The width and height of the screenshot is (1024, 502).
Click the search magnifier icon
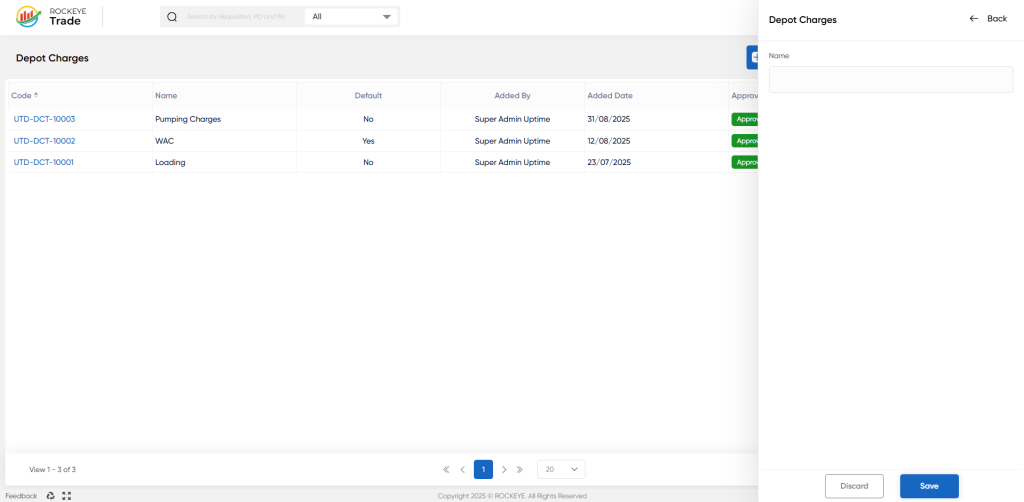pyautogui.click(x=172, y=17)
